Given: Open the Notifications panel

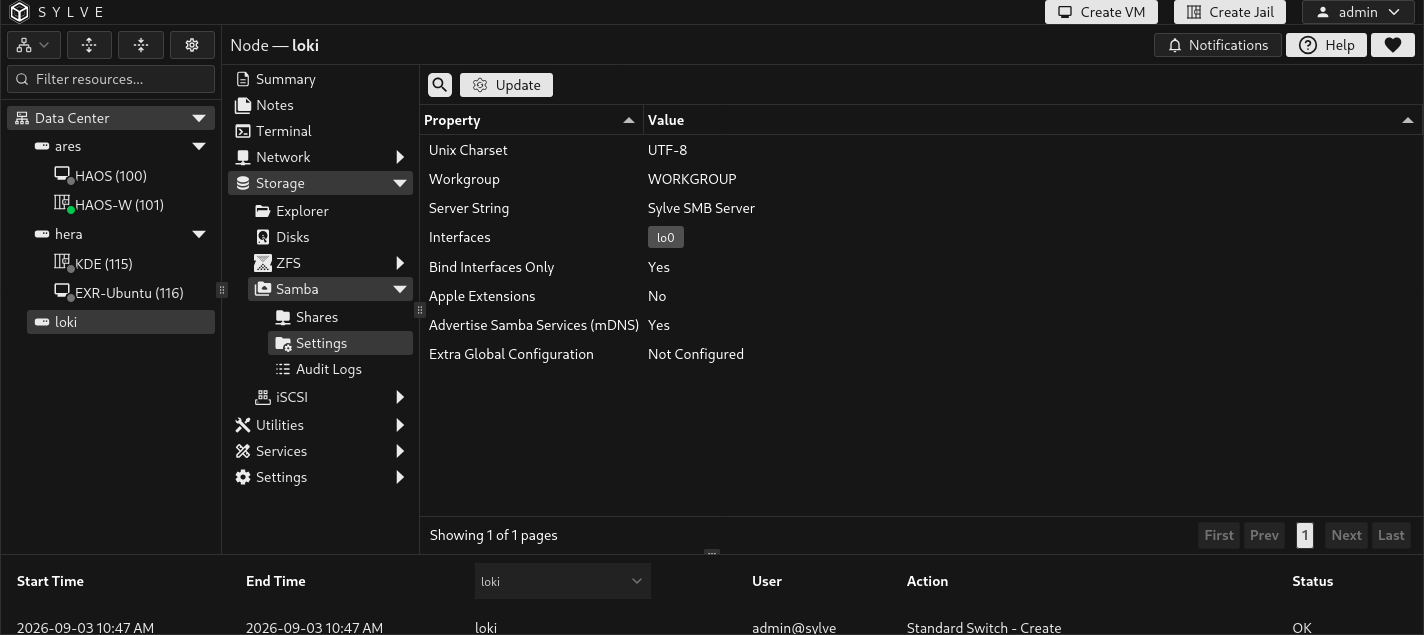Looking at the screenshot, I should tap(1217, 45).
